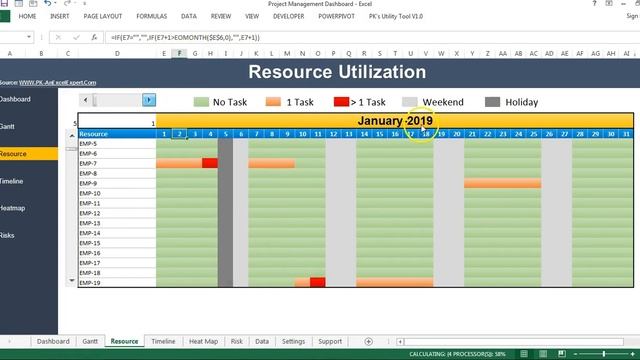
Task: Go to the Data sheet tab
Action: [x=262, y=341]
